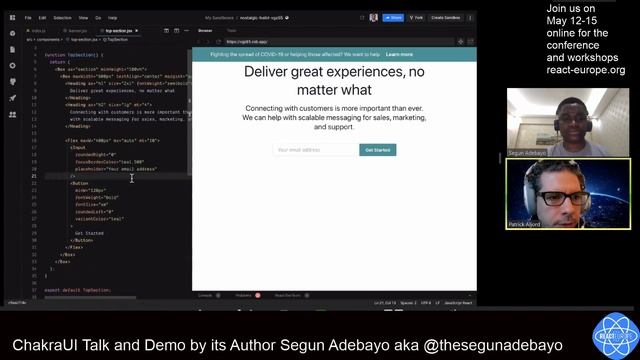Click the UTF-8 encoding status entry
The height and width of the screenshot is (360, 640).
coord(426,303)
